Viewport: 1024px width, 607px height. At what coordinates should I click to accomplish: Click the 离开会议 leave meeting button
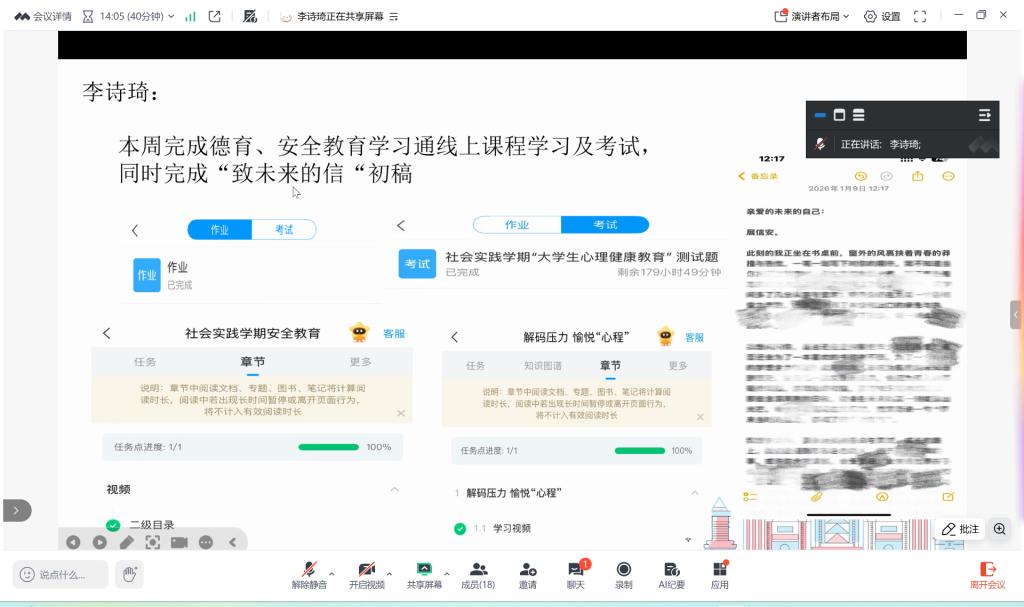[x=987, y=574]
